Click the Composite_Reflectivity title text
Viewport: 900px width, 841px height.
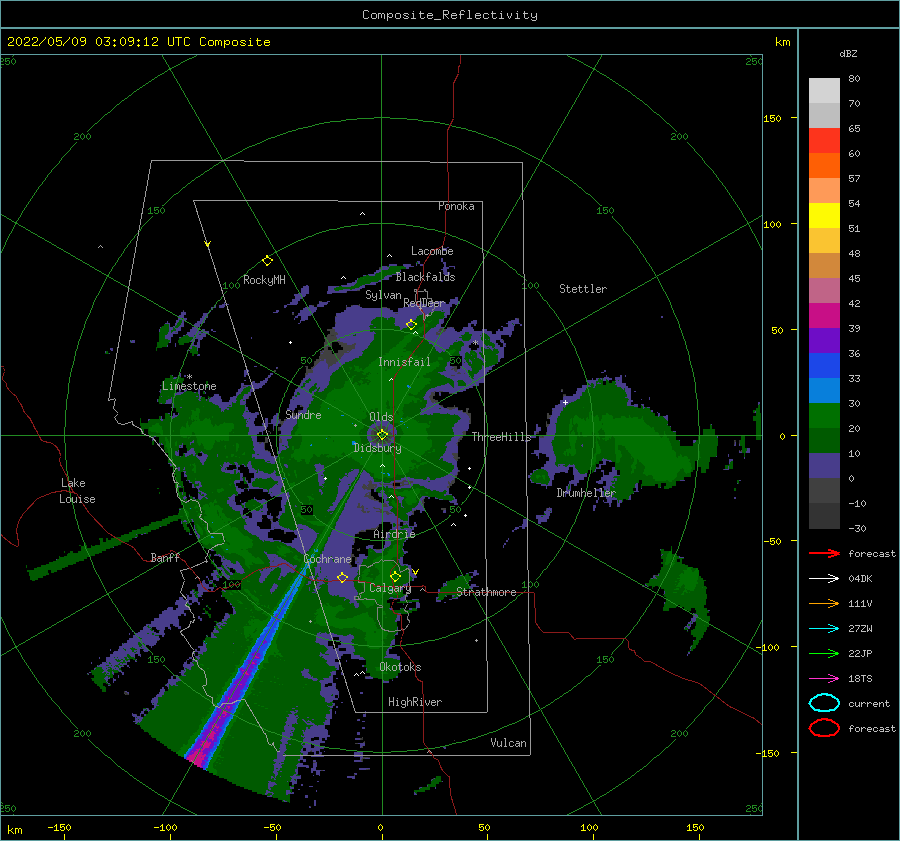[450, 15]
